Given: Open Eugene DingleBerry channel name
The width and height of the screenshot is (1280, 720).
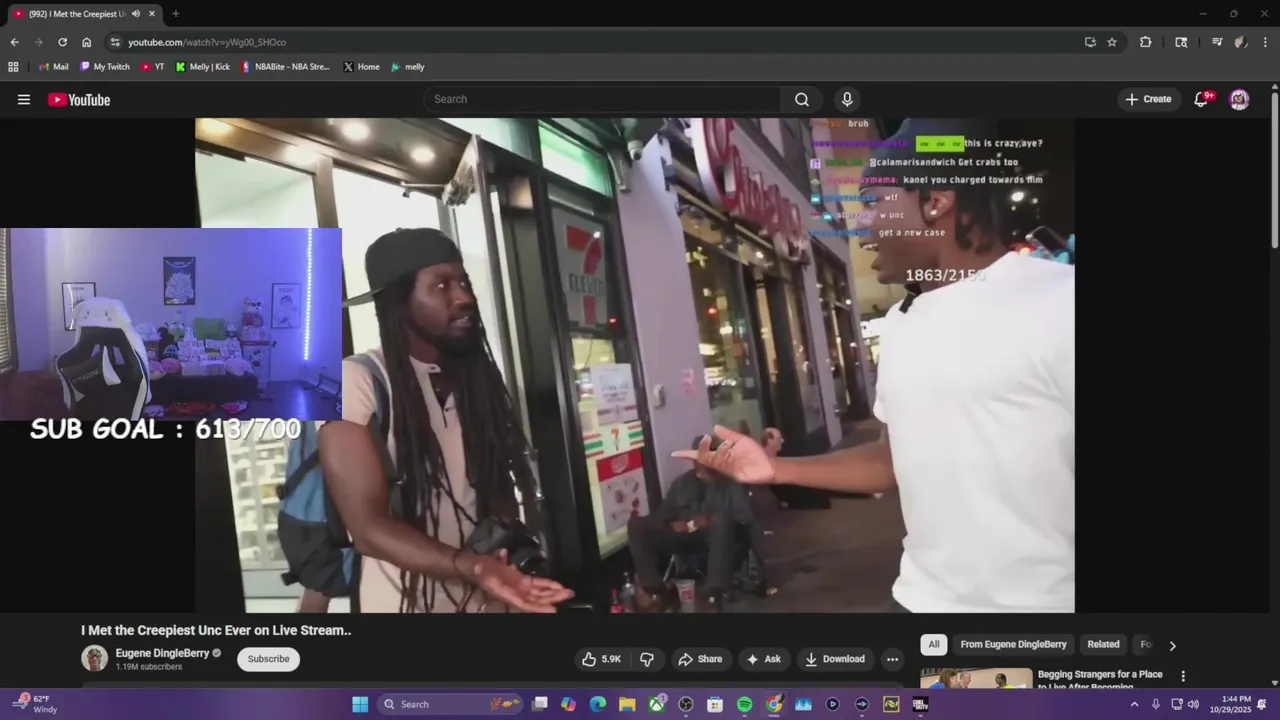Looking at the screenshot, I should (x=162, y=653).
